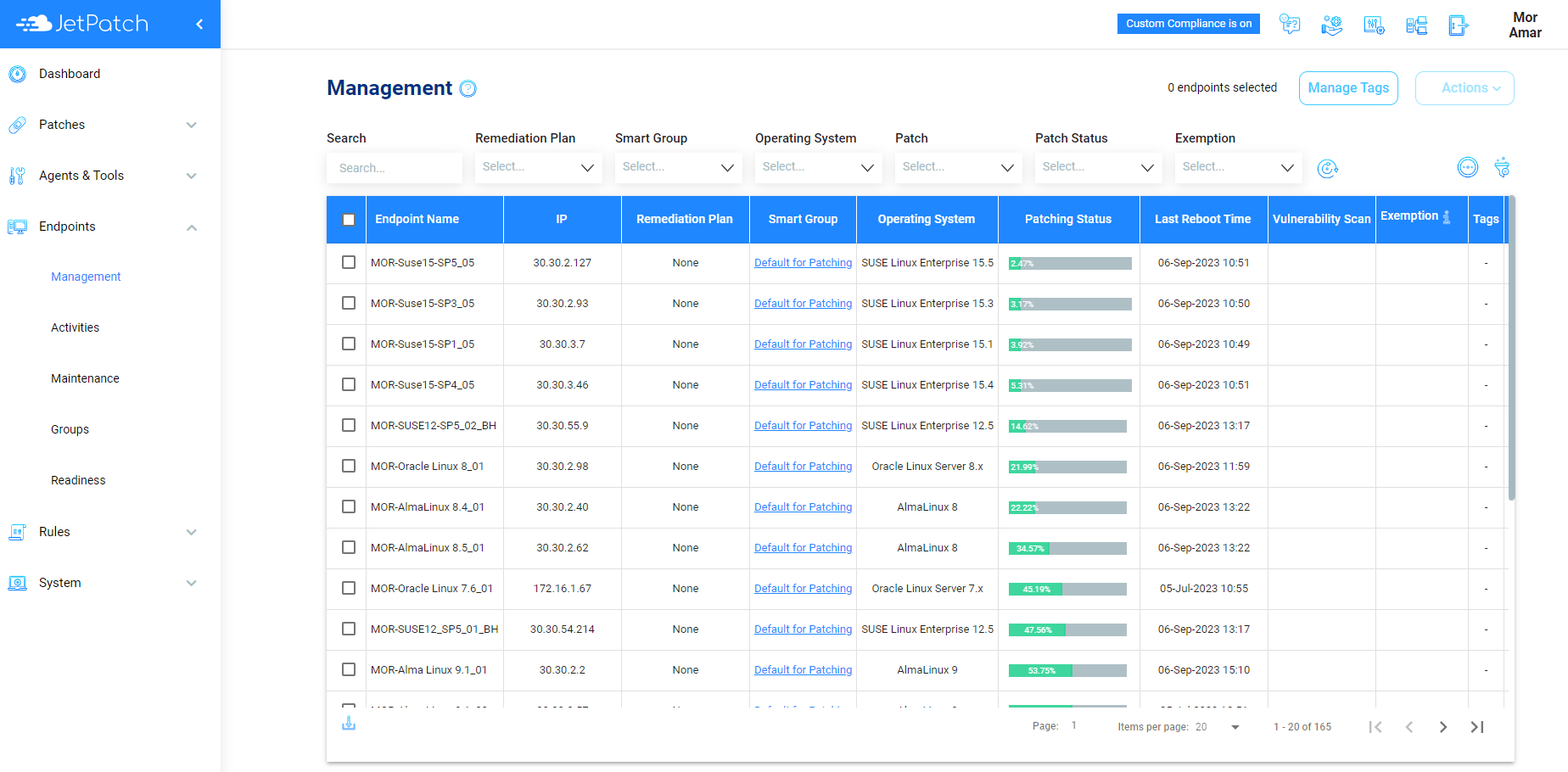Open the Patch Status filter dropdown
Viewport: 1568px width, 772px height.
(x=1099, y=167)
